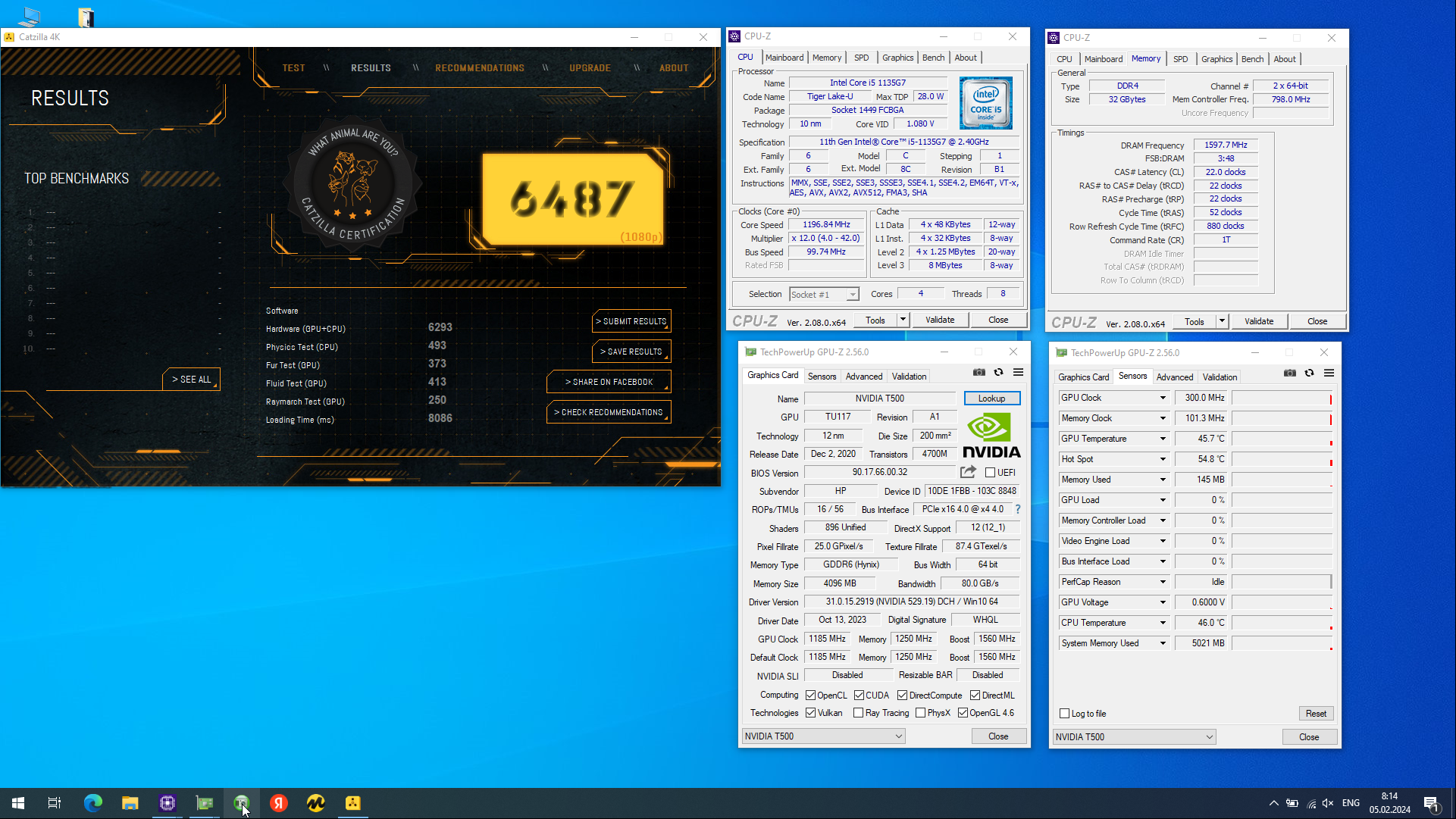Open hamburger menu in GPU-Z Graphics Card window
1456x819 pixels.
(1019, 372)
